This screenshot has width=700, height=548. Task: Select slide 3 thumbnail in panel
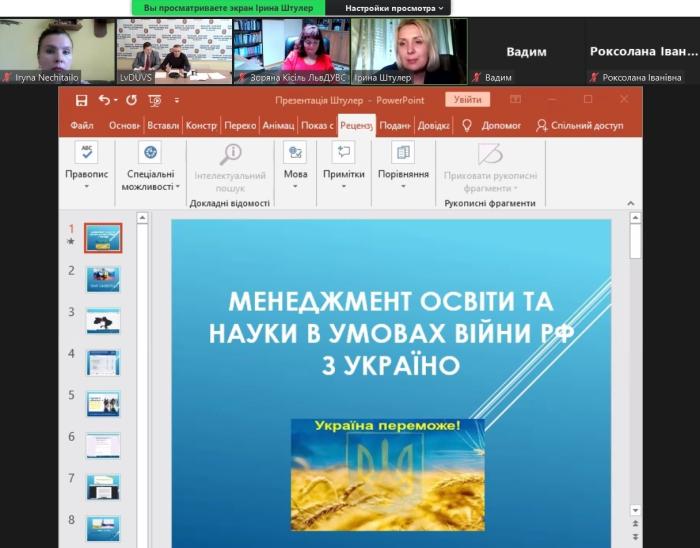click(x=103, y=321)
